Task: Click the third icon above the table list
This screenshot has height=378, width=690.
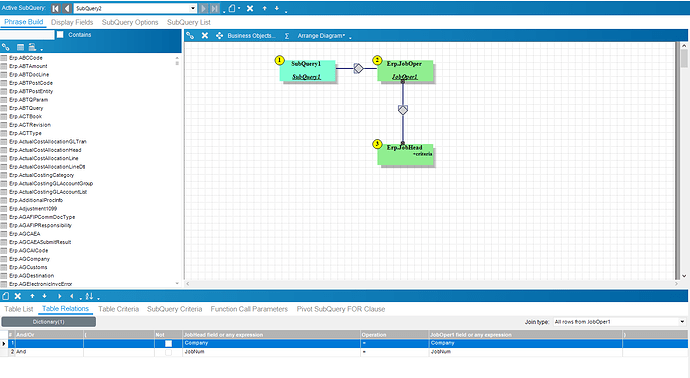Action: pos(32,47)
